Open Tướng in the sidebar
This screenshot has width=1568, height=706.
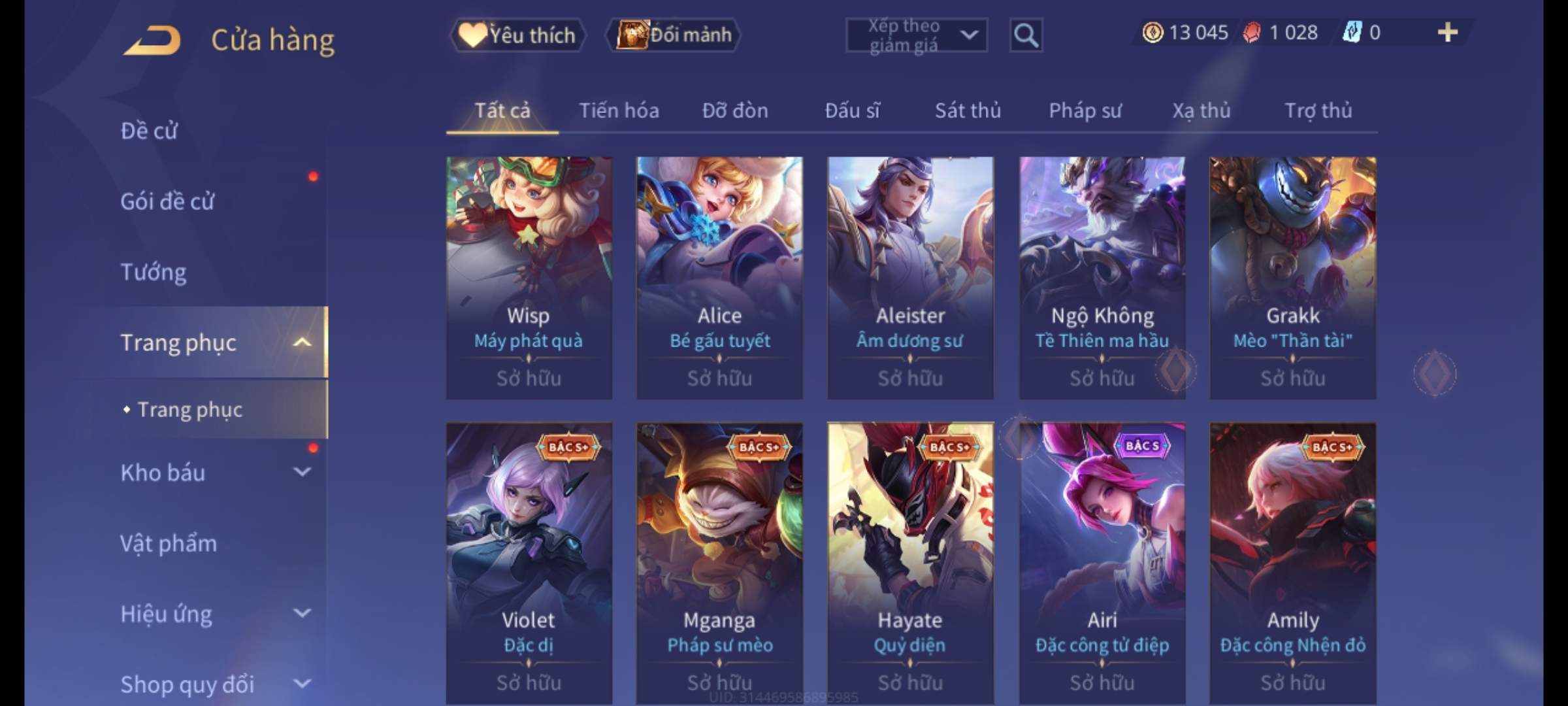[x=154, y=272]
